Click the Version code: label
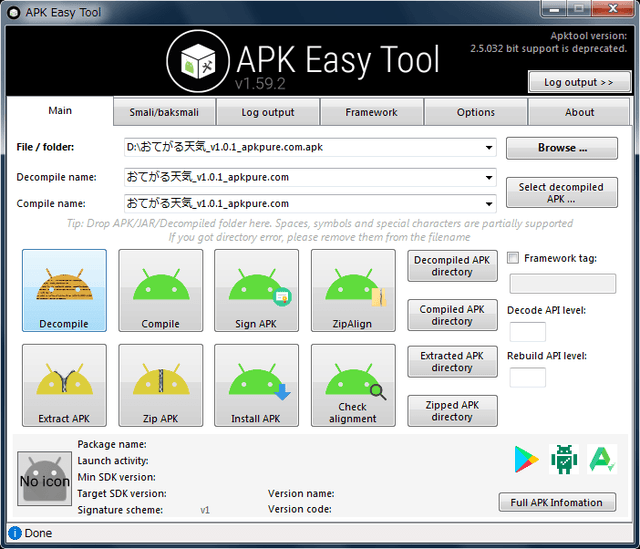 [x=300, y=509]
